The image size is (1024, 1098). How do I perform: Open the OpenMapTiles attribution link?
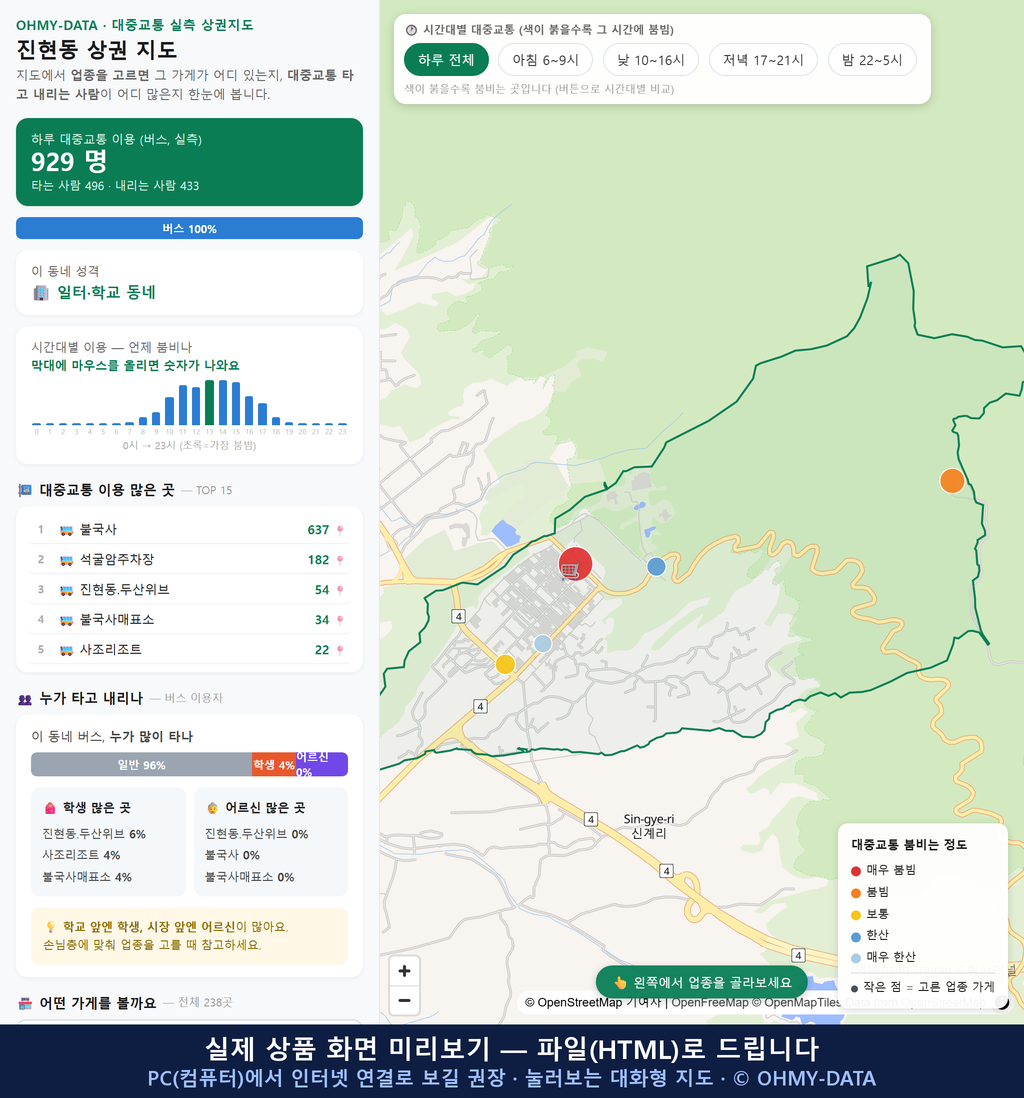click(x=796, y=1003)
